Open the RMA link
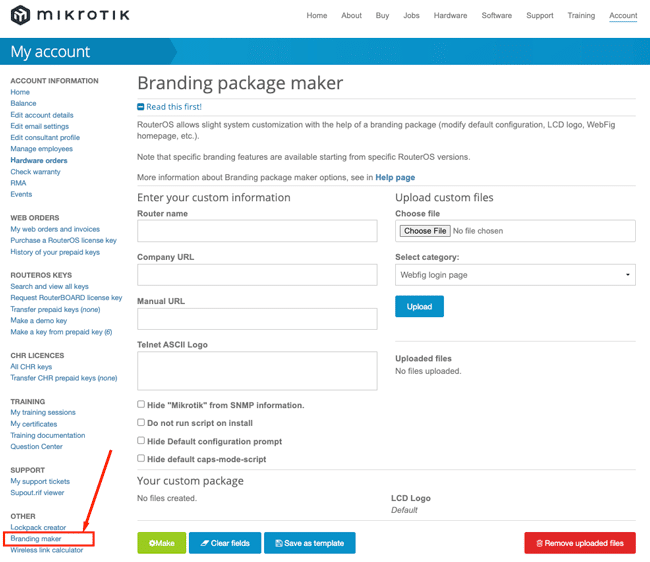 click(18, 183)
